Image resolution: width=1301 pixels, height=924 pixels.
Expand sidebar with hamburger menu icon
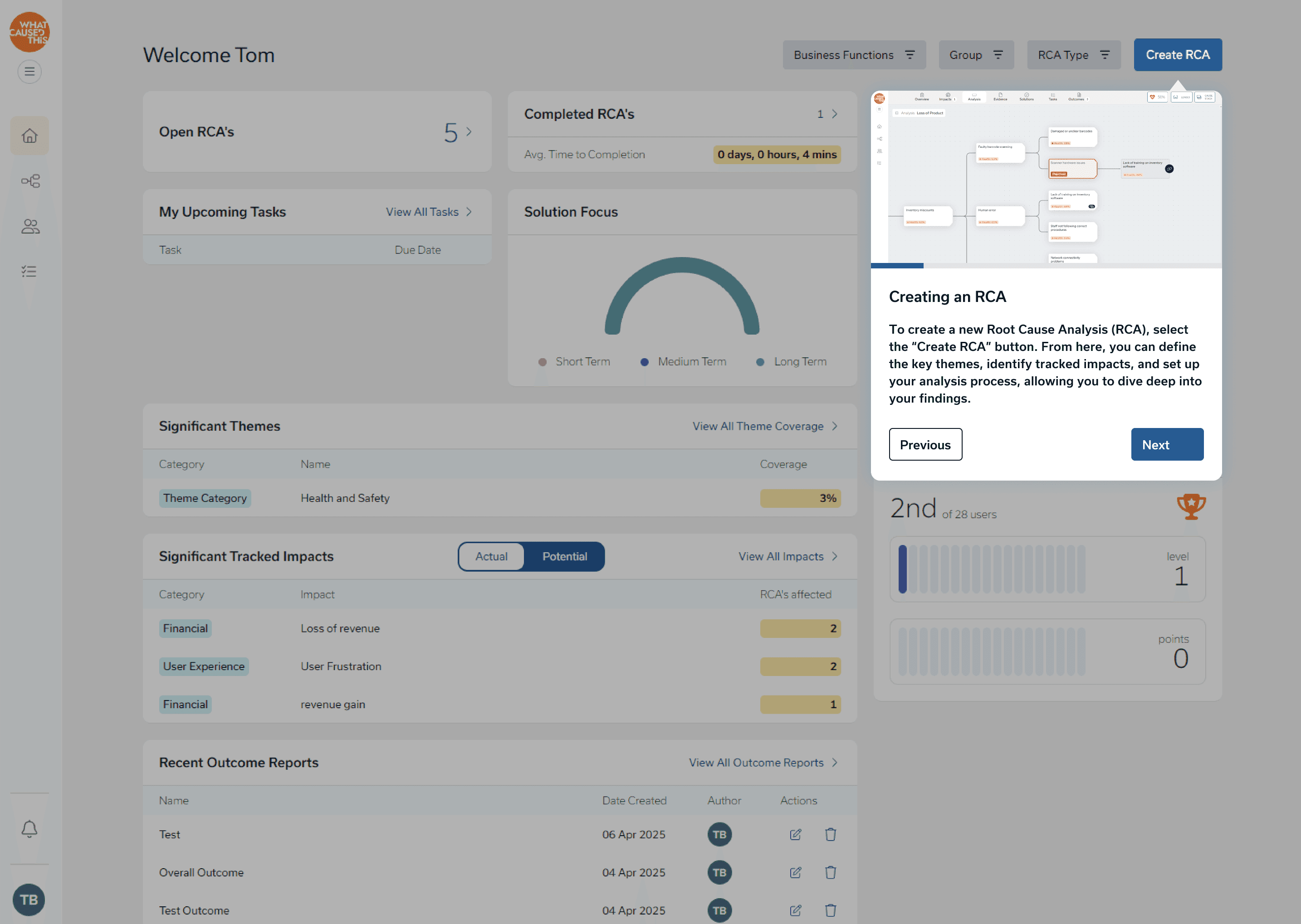[x=29, y=72]
